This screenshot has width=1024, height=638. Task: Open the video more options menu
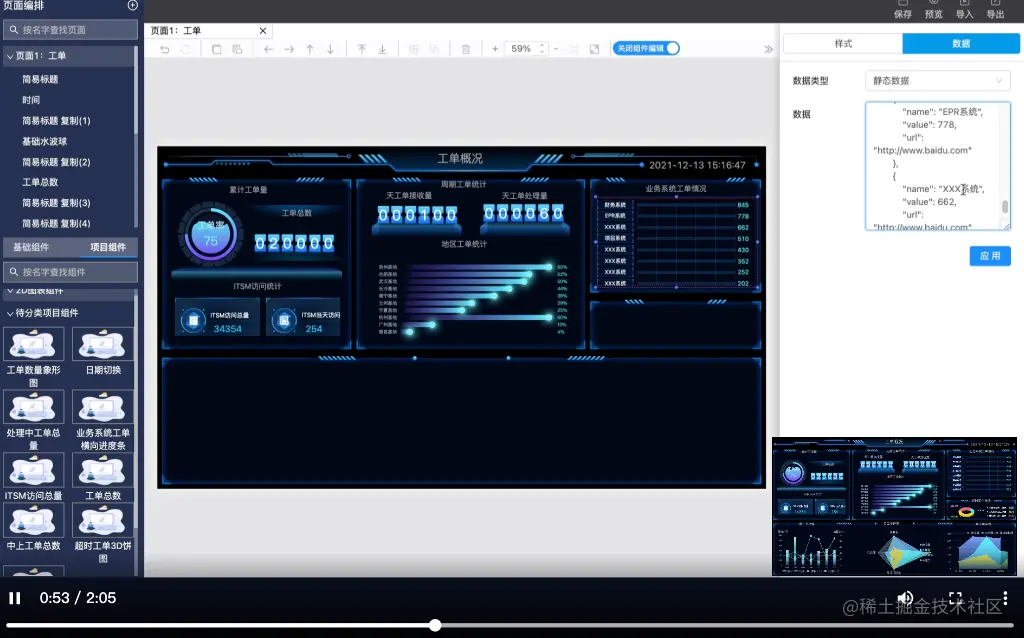click(x=1005, y=598)
